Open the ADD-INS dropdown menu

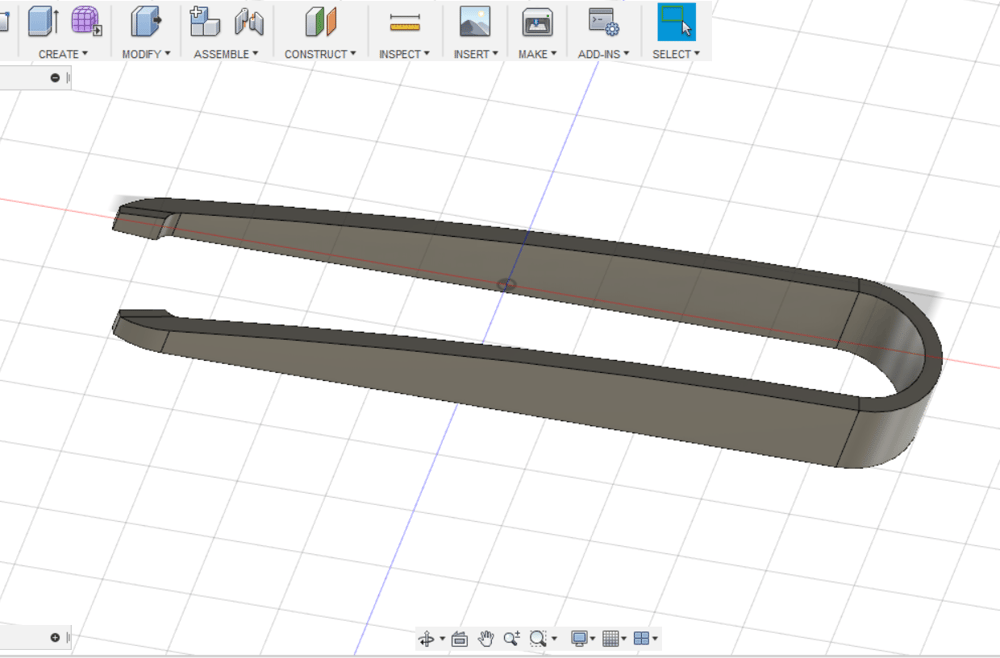coord(603,54)
